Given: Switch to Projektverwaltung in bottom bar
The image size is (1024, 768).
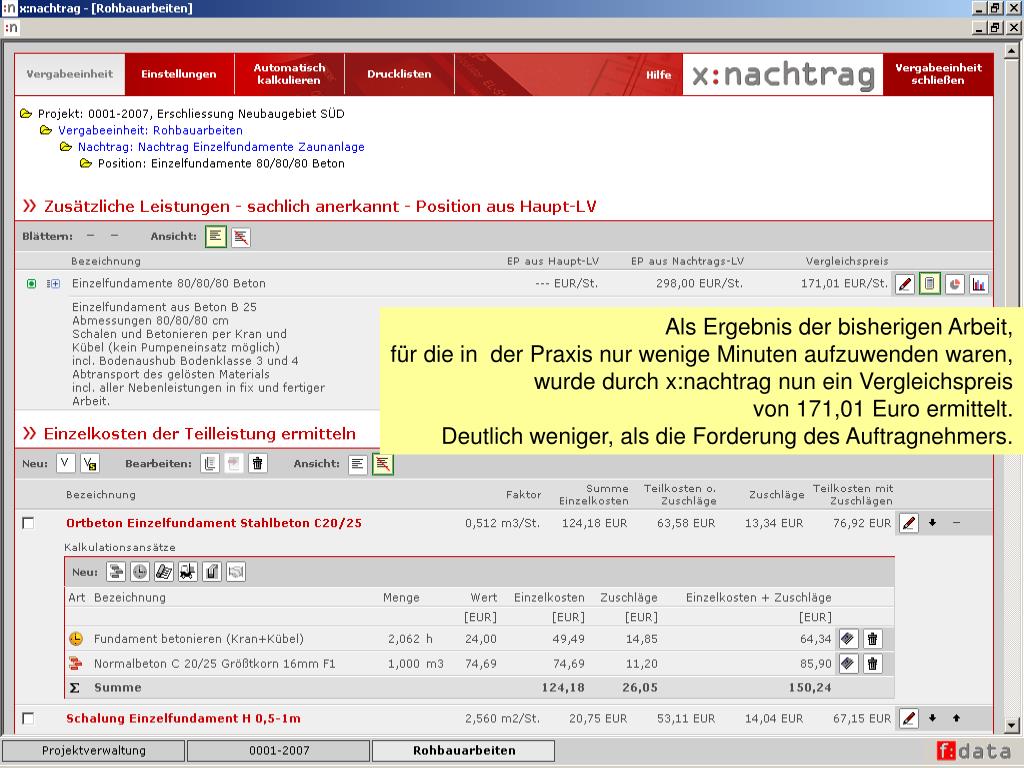Looking at the screenshot, I should click(x=93, y=751).
